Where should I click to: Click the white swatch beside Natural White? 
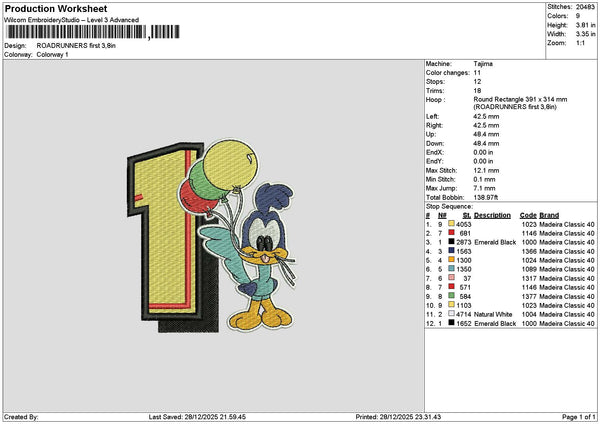click(452, 314)
